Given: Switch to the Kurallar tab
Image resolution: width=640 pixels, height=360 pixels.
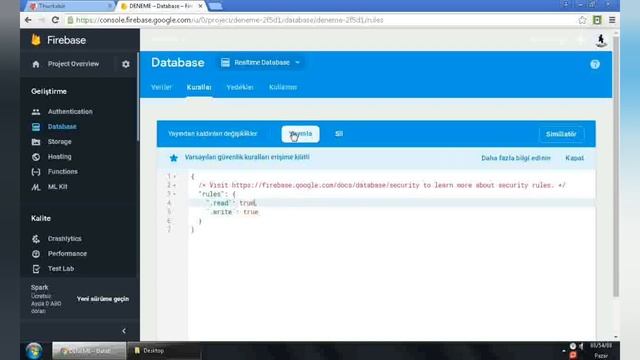Looking at the screenshot, I should pos(199,87).
